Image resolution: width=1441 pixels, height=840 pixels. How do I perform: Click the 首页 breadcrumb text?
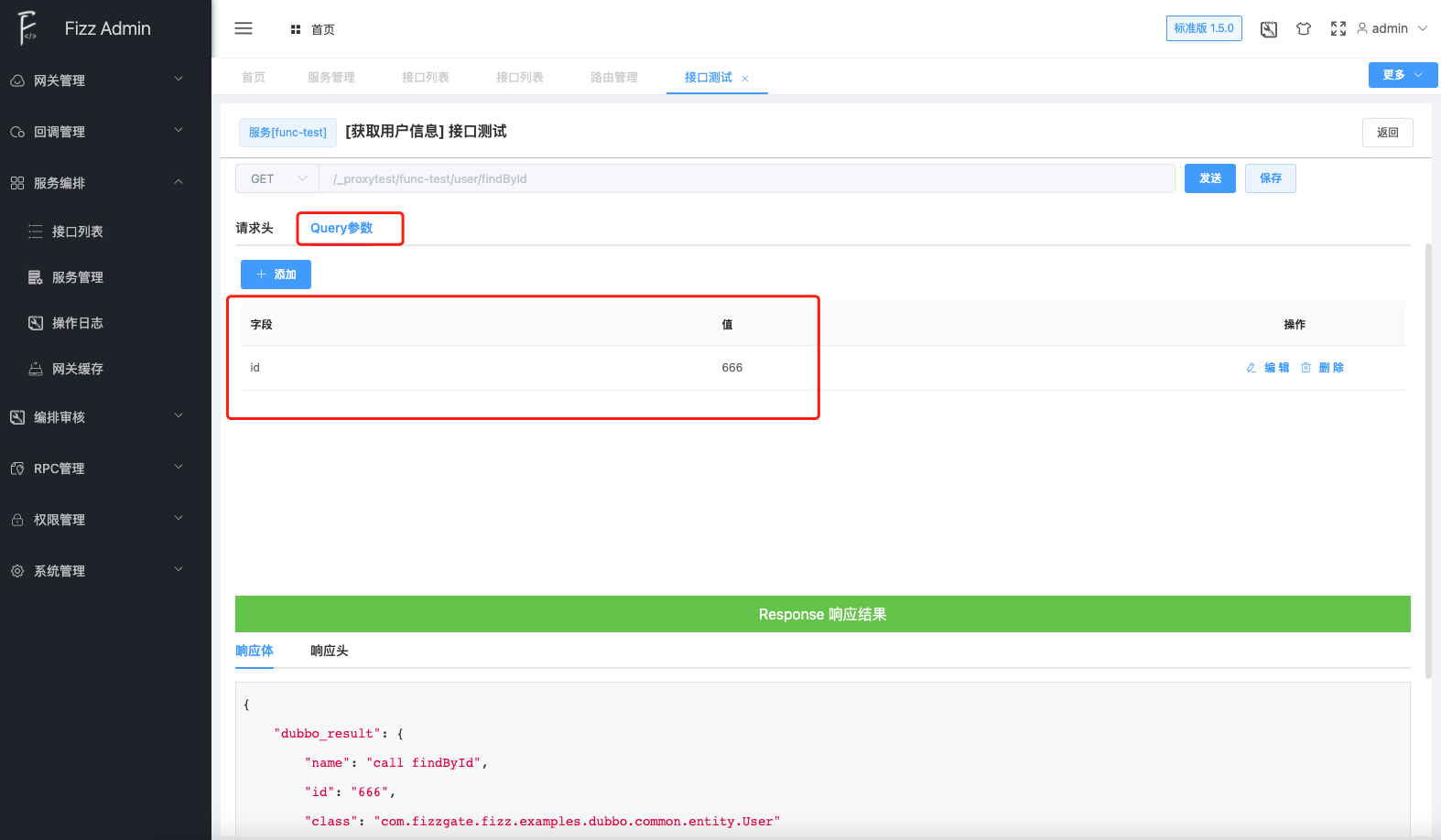323,29
